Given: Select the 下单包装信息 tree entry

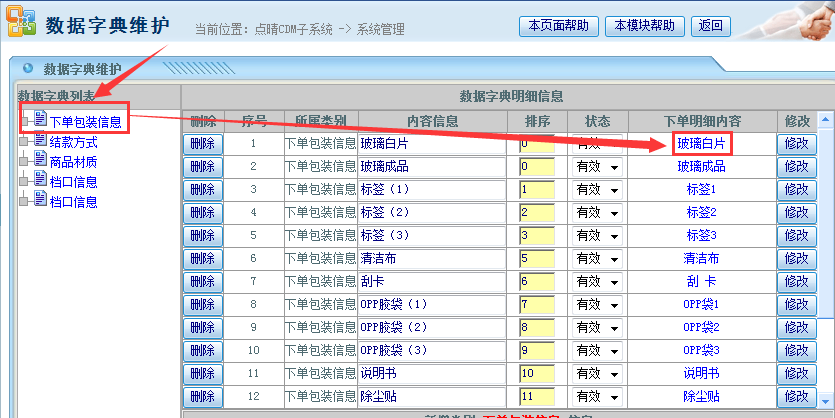Looking at the screenshot, I should 85,122.
